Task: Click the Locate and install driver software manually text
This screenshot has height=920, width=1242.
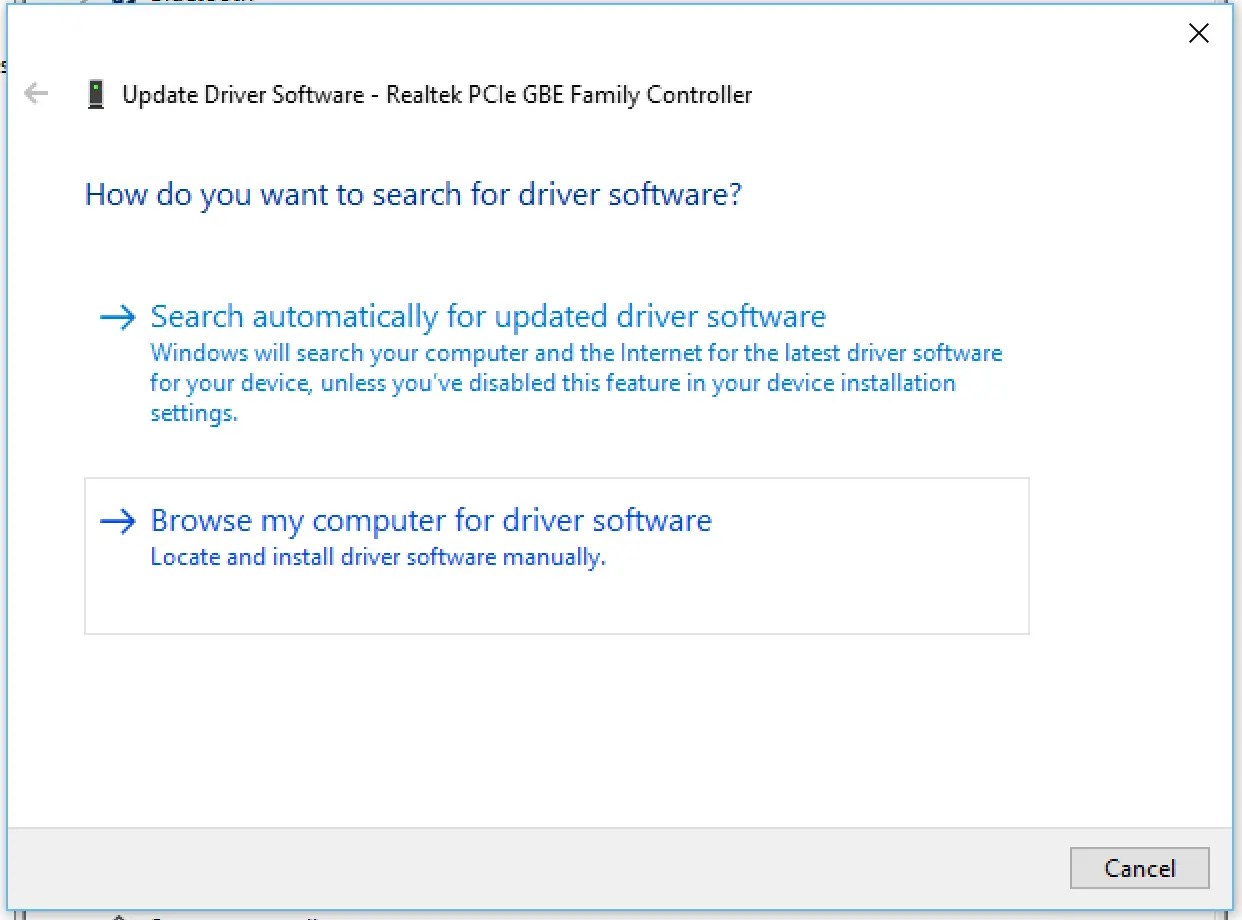Action: coord(377,557)
